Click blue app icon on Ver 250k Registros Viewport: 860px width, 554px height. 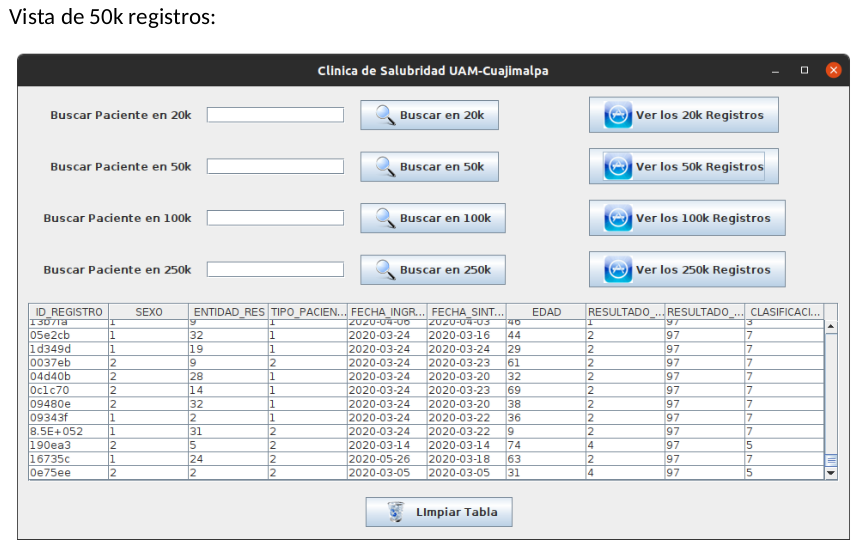click(618, 270)
